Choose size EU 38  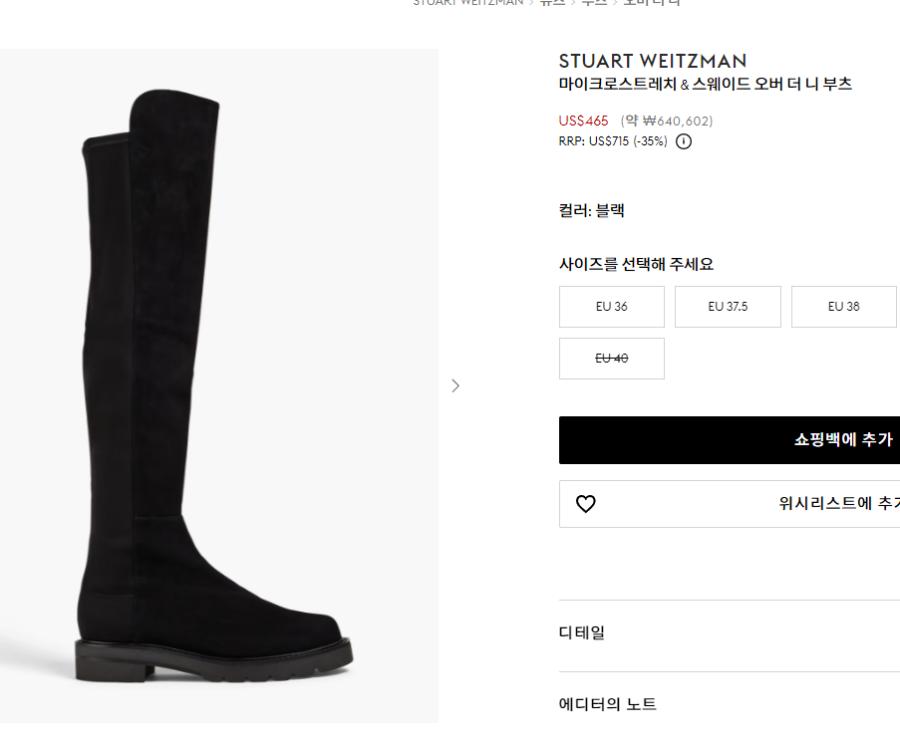click(x=844, y=306)
